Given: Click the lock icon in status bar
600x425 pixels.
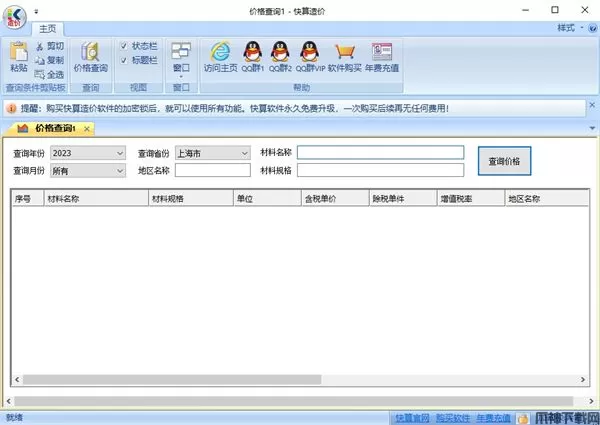Looking at the screenshot, I should (523, 418).
